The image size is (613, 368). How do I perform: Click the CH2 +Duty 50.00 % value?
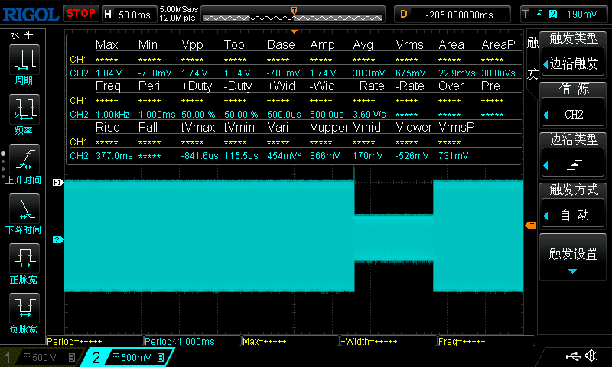point(198,115)
